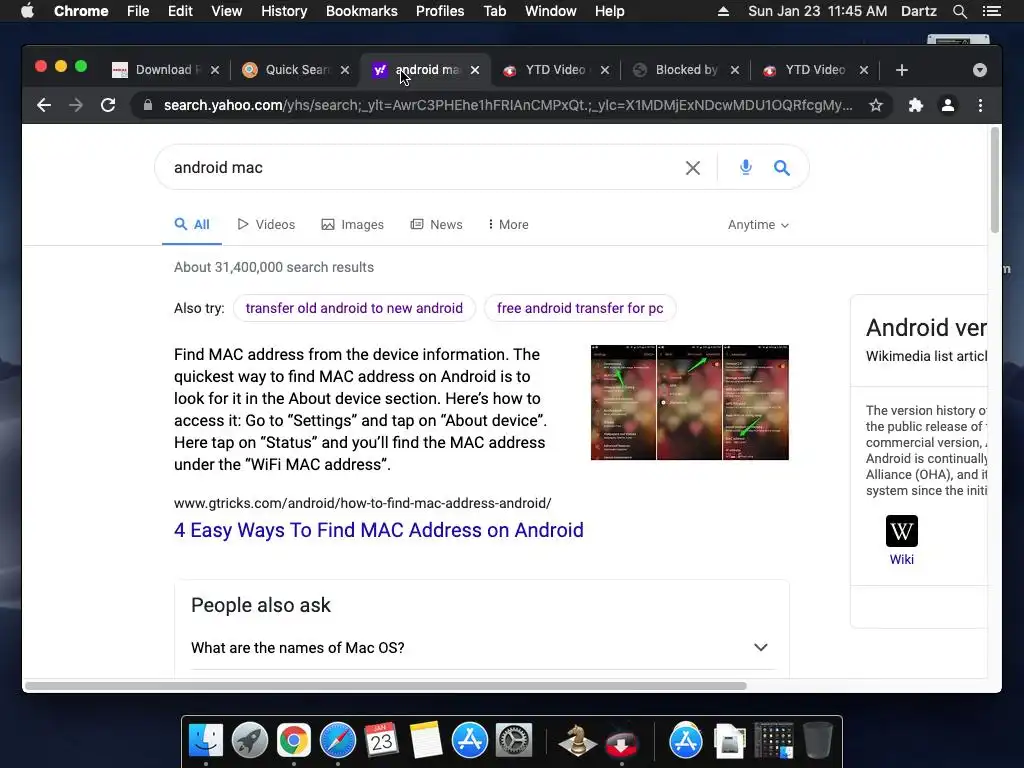Try free android transfer for pc

click(x=580, y=308)
